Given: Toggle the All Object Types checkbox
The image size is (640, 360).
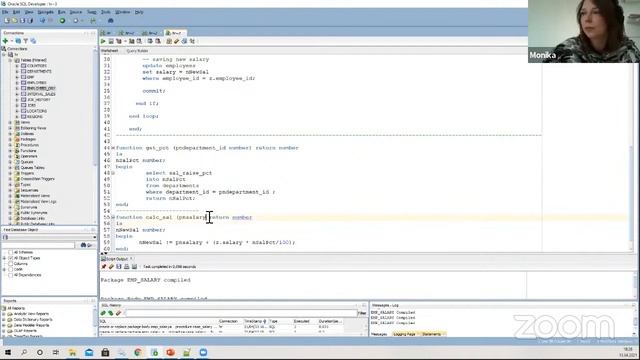Looking at the screenshot, I should coord(11,258).
